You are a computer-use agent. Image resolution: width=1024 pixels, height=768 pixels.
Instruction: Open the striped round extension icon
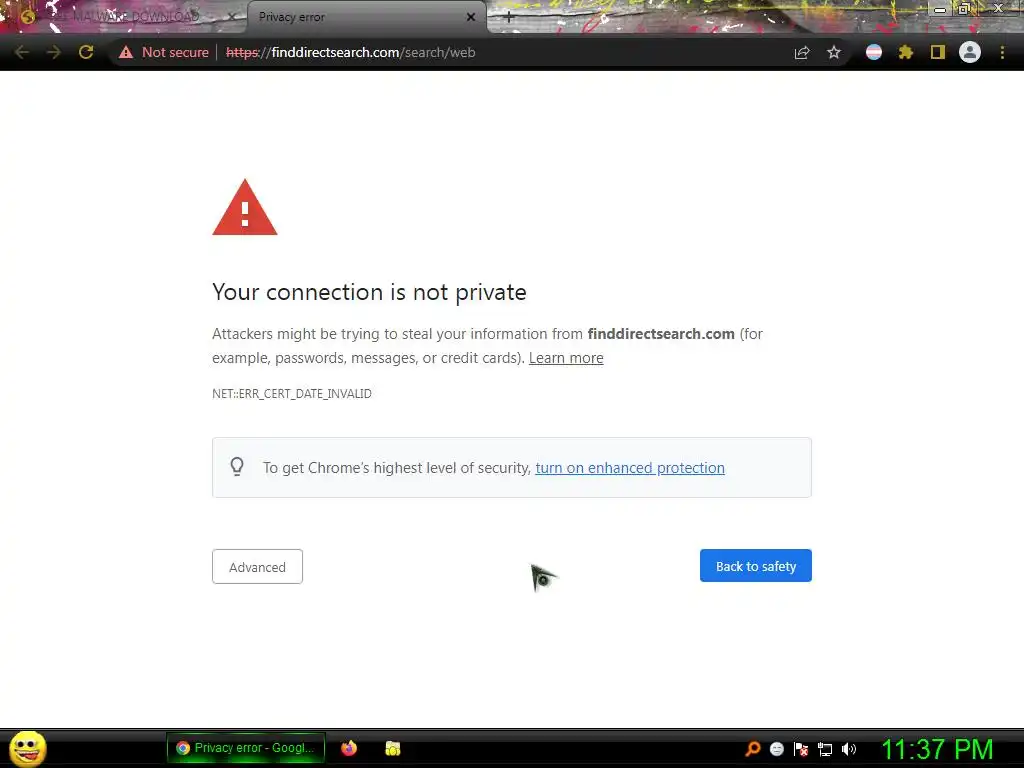tap(874, 52)
